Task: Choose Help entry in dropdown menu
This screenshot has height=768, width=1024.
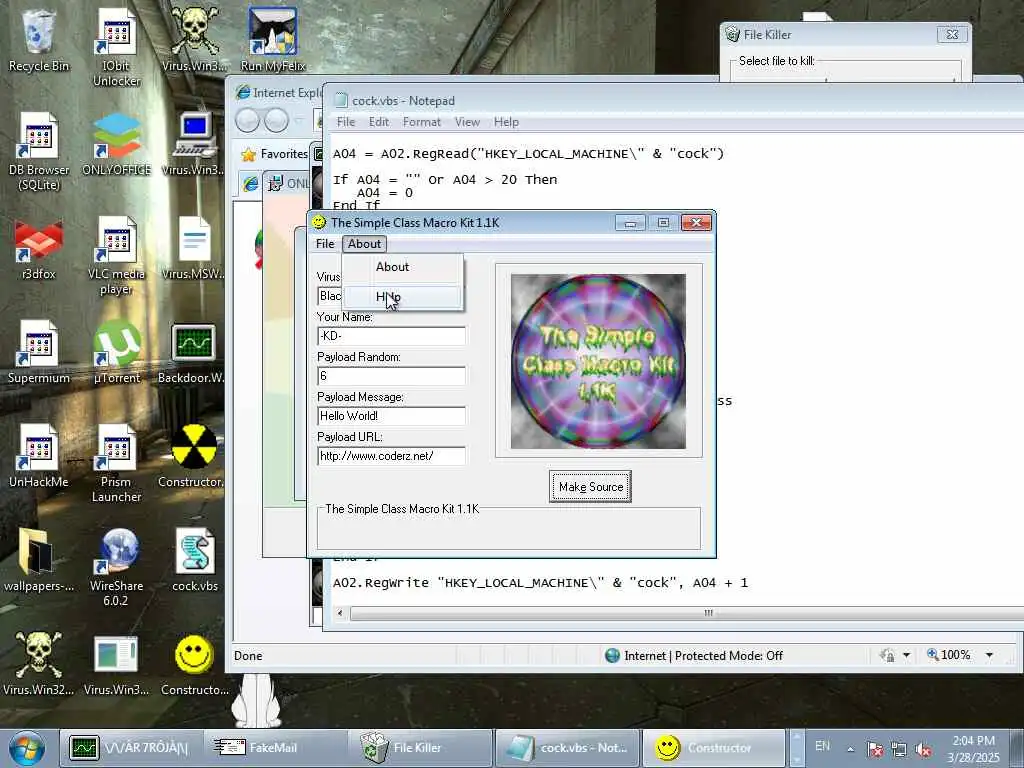Action: click(x=403, y=296)
